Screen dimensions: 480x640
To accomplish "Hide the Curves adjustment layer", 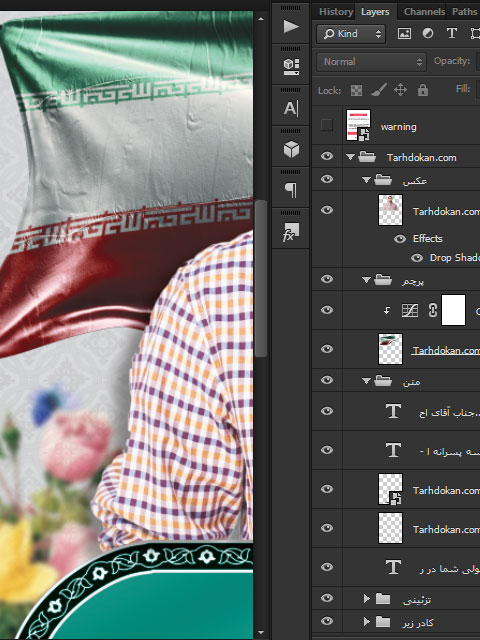I will (x=327, y=310).
